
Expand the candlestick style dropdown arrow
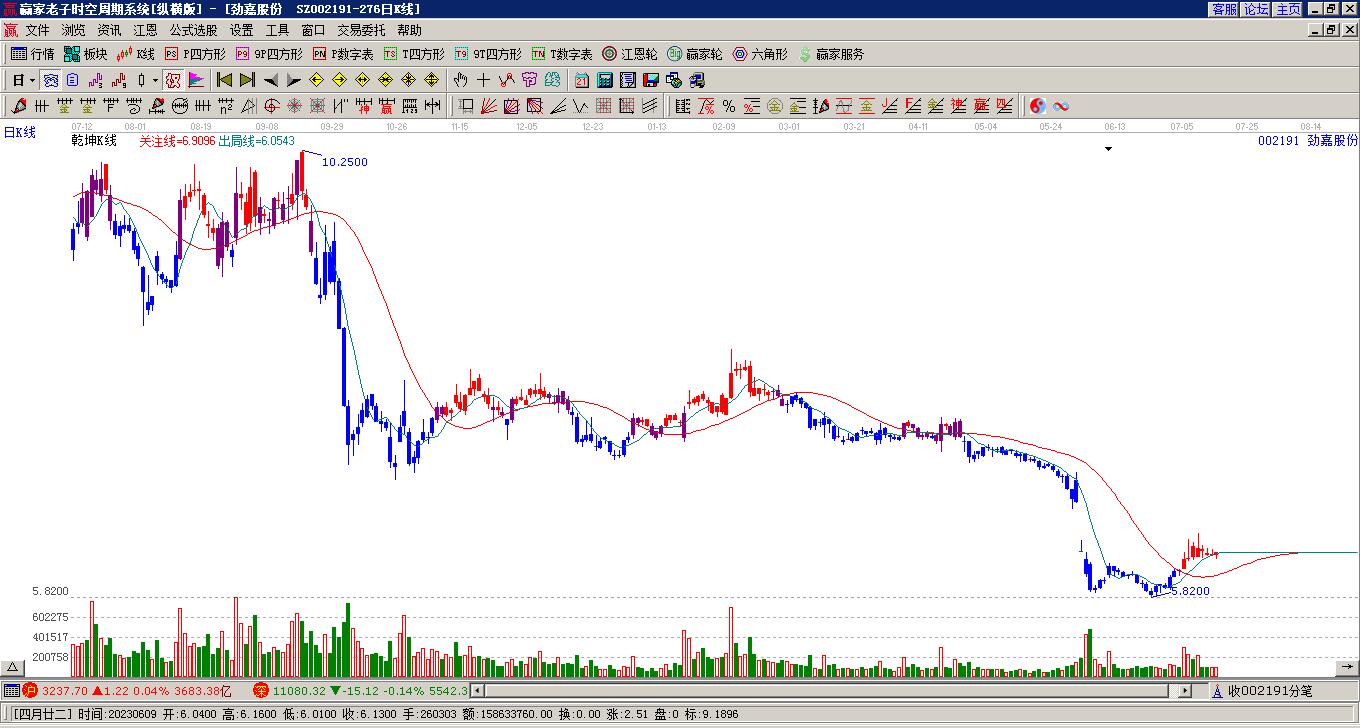click(x=155, y=80)
